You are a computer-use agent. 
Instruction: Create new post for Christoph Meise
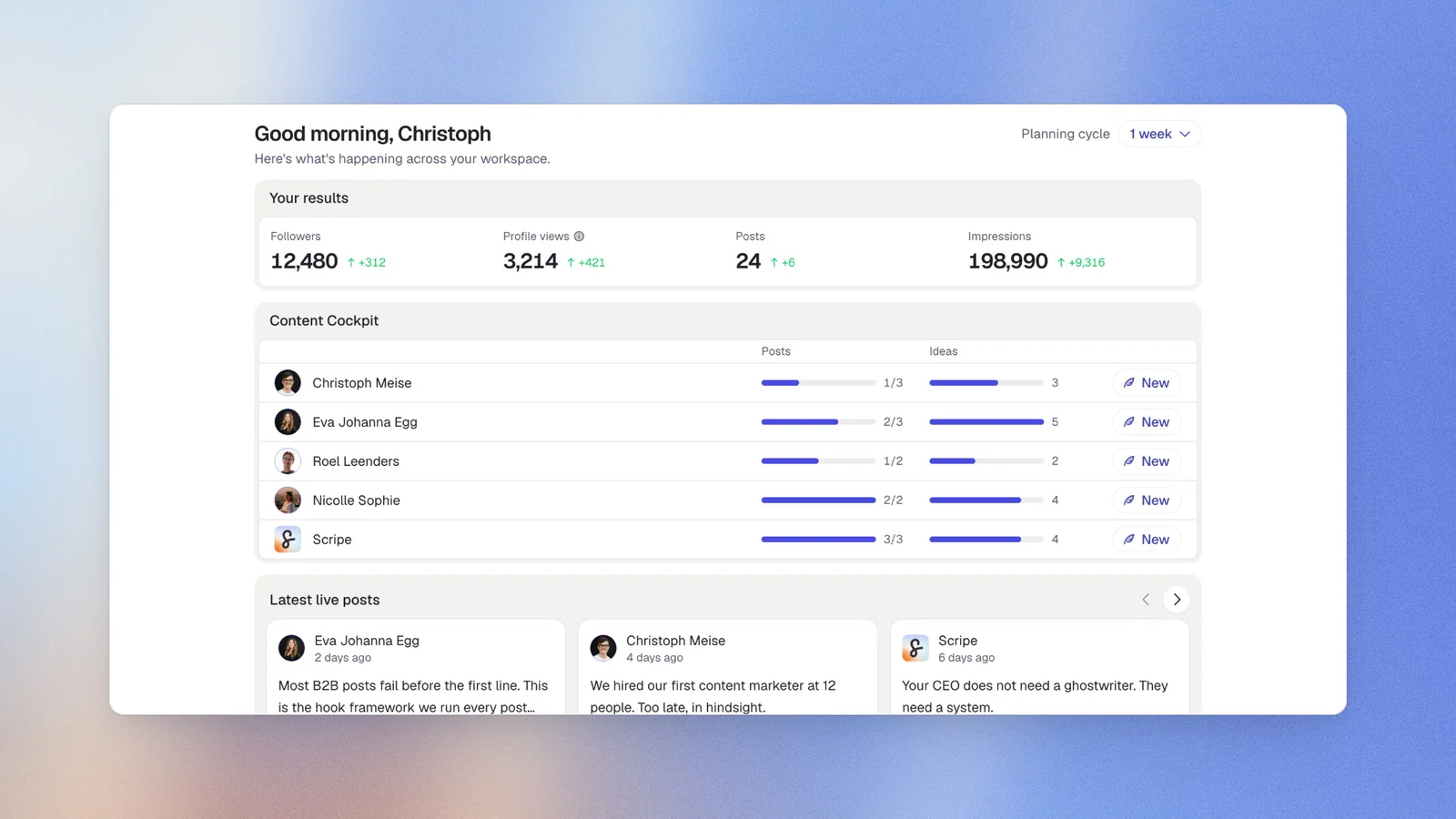point(1147,383)
